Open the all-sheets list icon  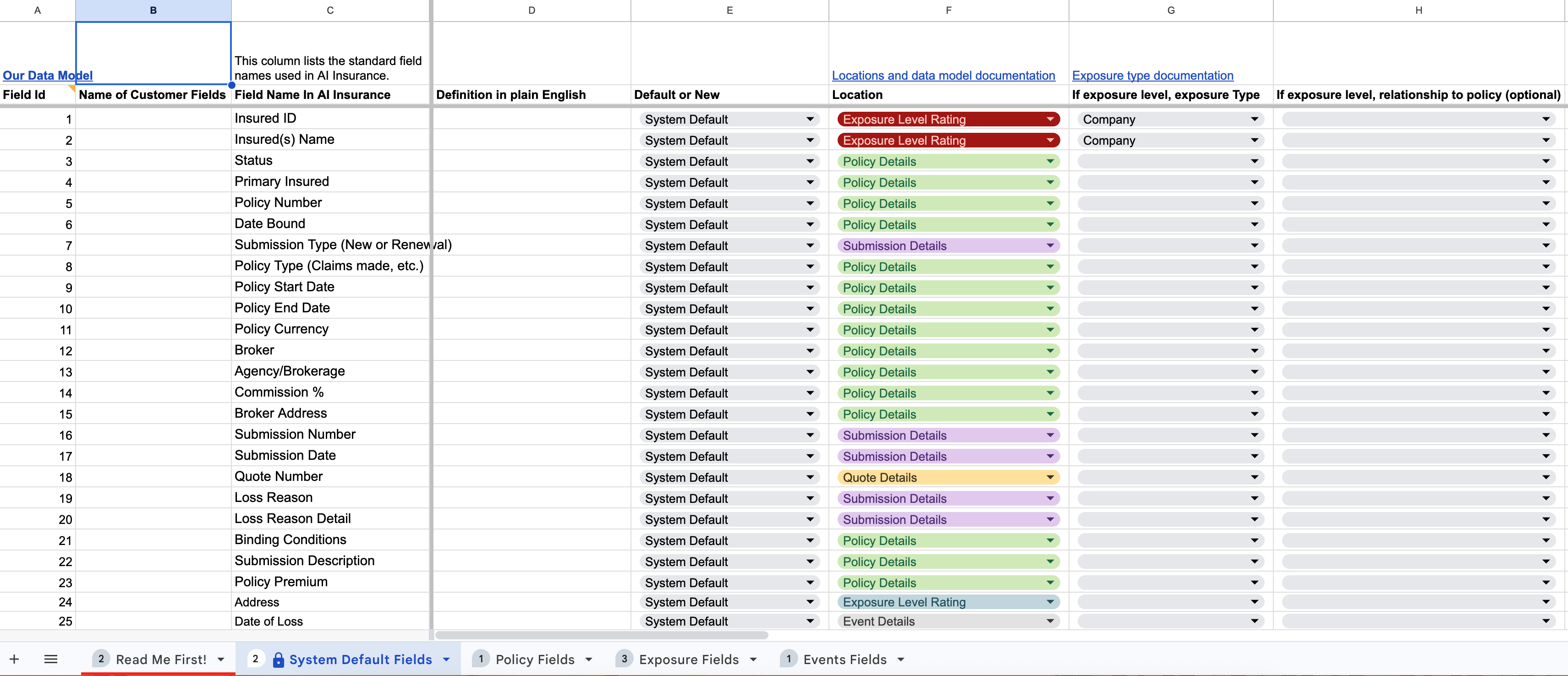coord(51,659)
